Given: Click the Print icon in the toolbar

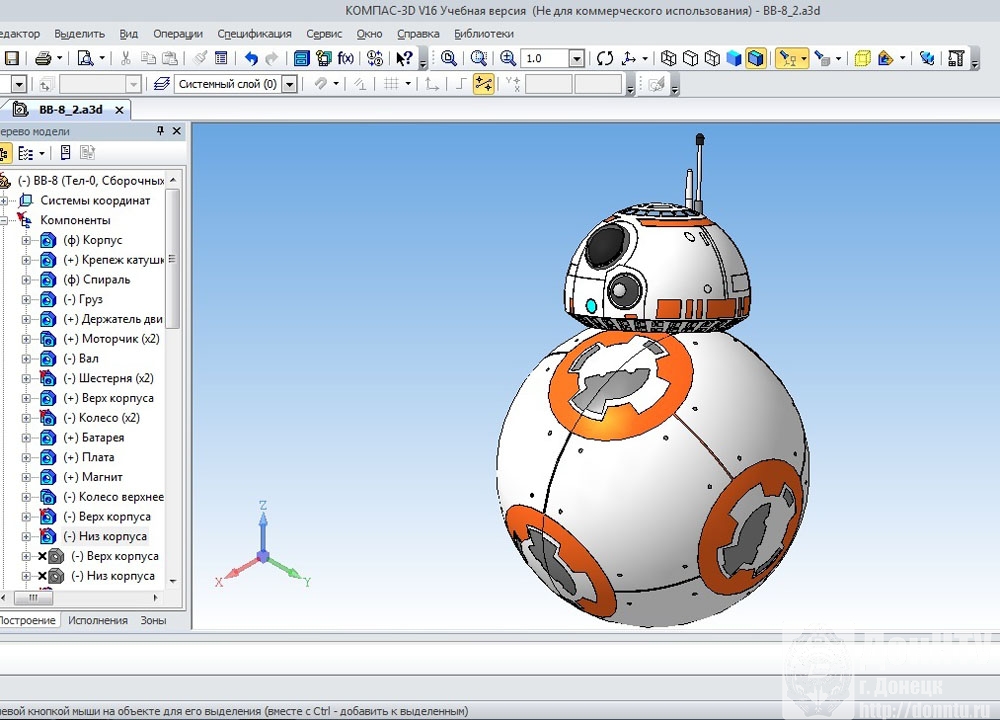Looking at the screenshot, I should coord(43,59).
